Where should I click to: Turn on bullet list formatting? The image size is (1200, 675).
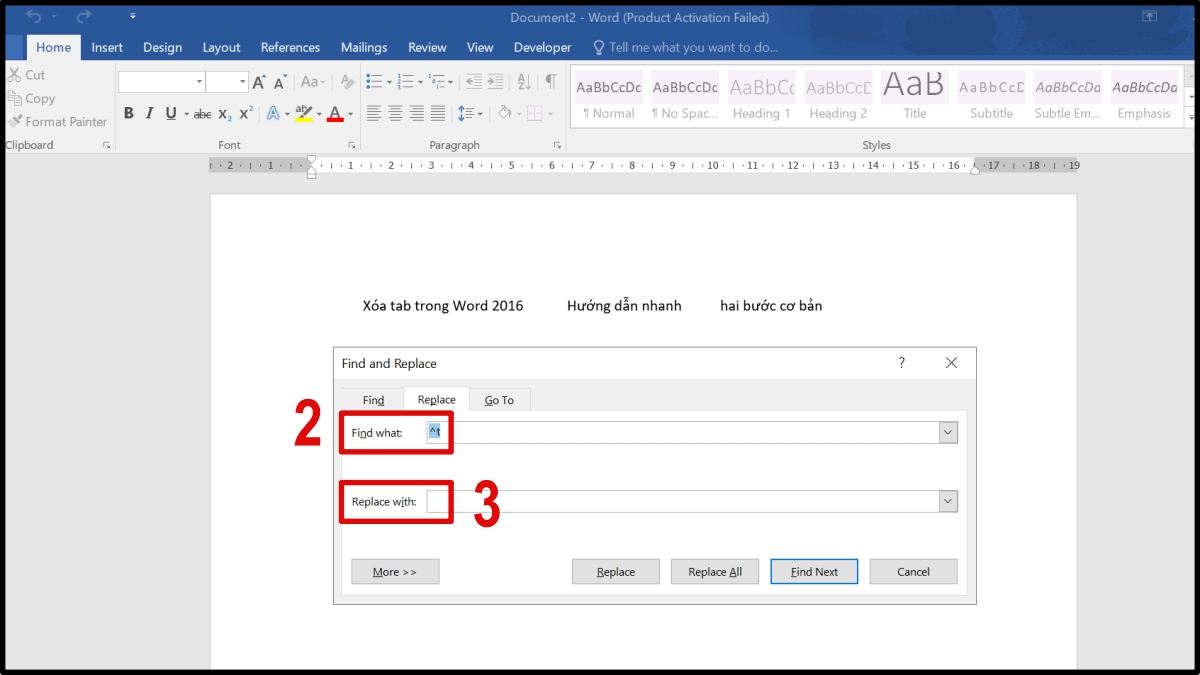(x=374, y=82)
